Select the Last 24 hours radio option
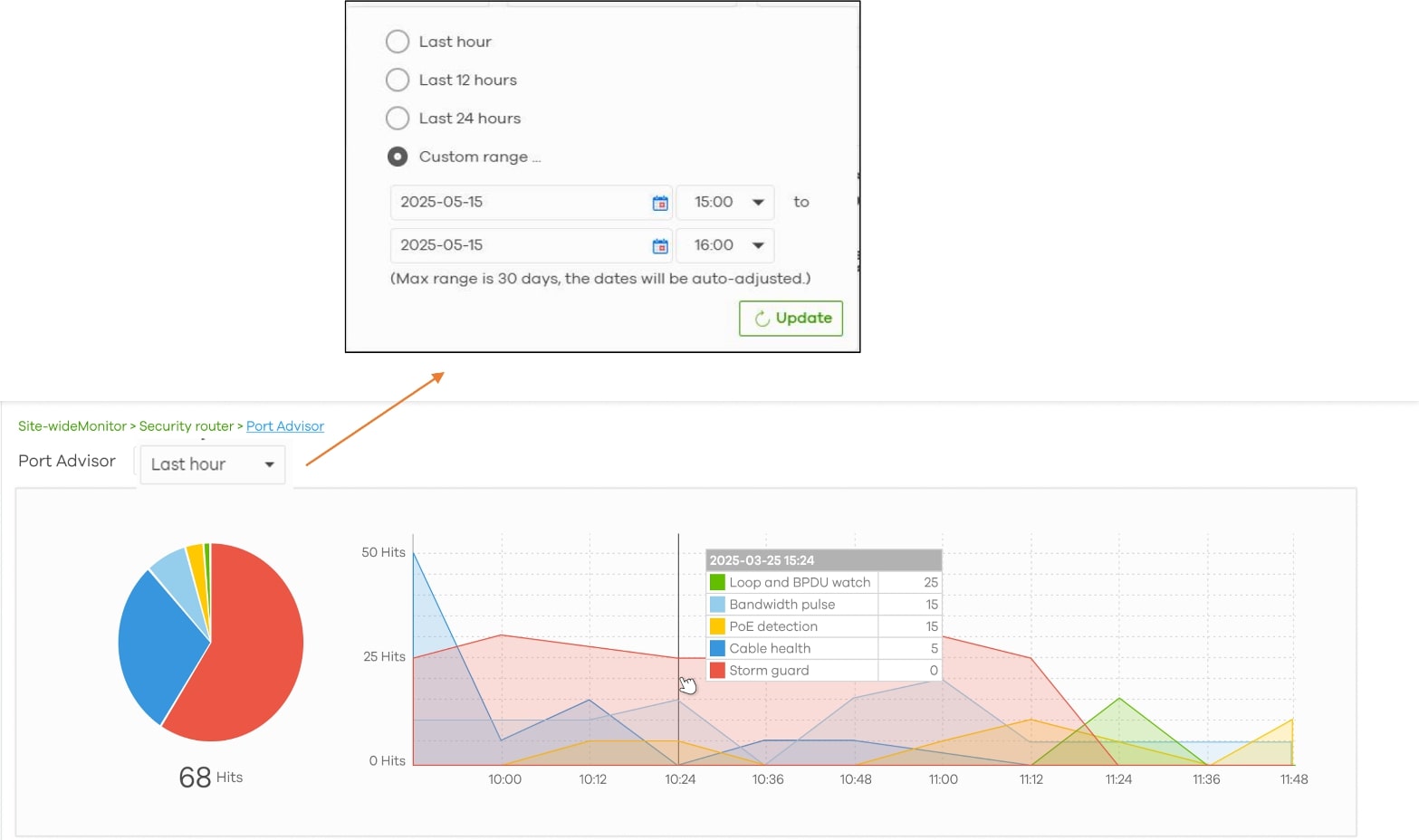 coord(398,119)
